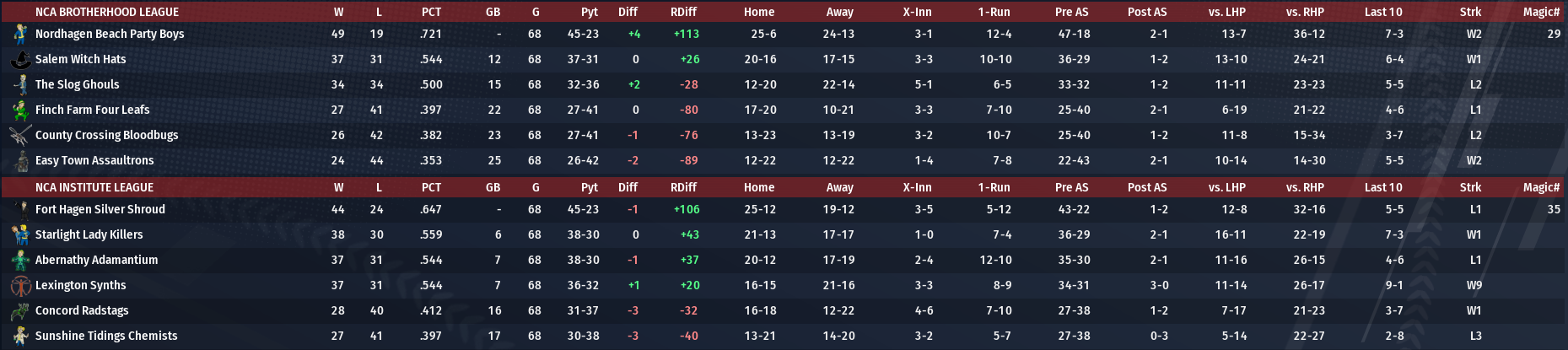Sort Brotherhood League by Magic# column
Image resolution: width=1568 pixels, height=350 pixels.
(1541, 12)
